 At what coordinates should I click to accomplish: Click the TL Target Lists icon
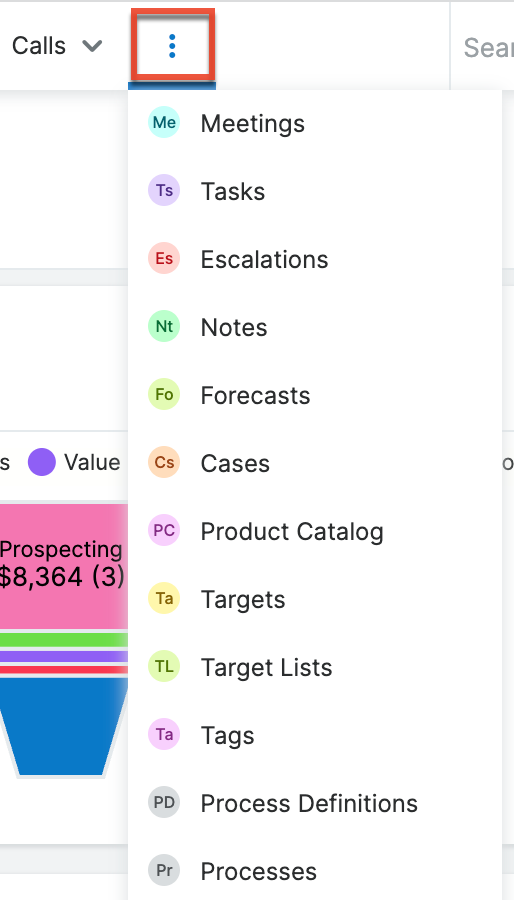point(164,666)
